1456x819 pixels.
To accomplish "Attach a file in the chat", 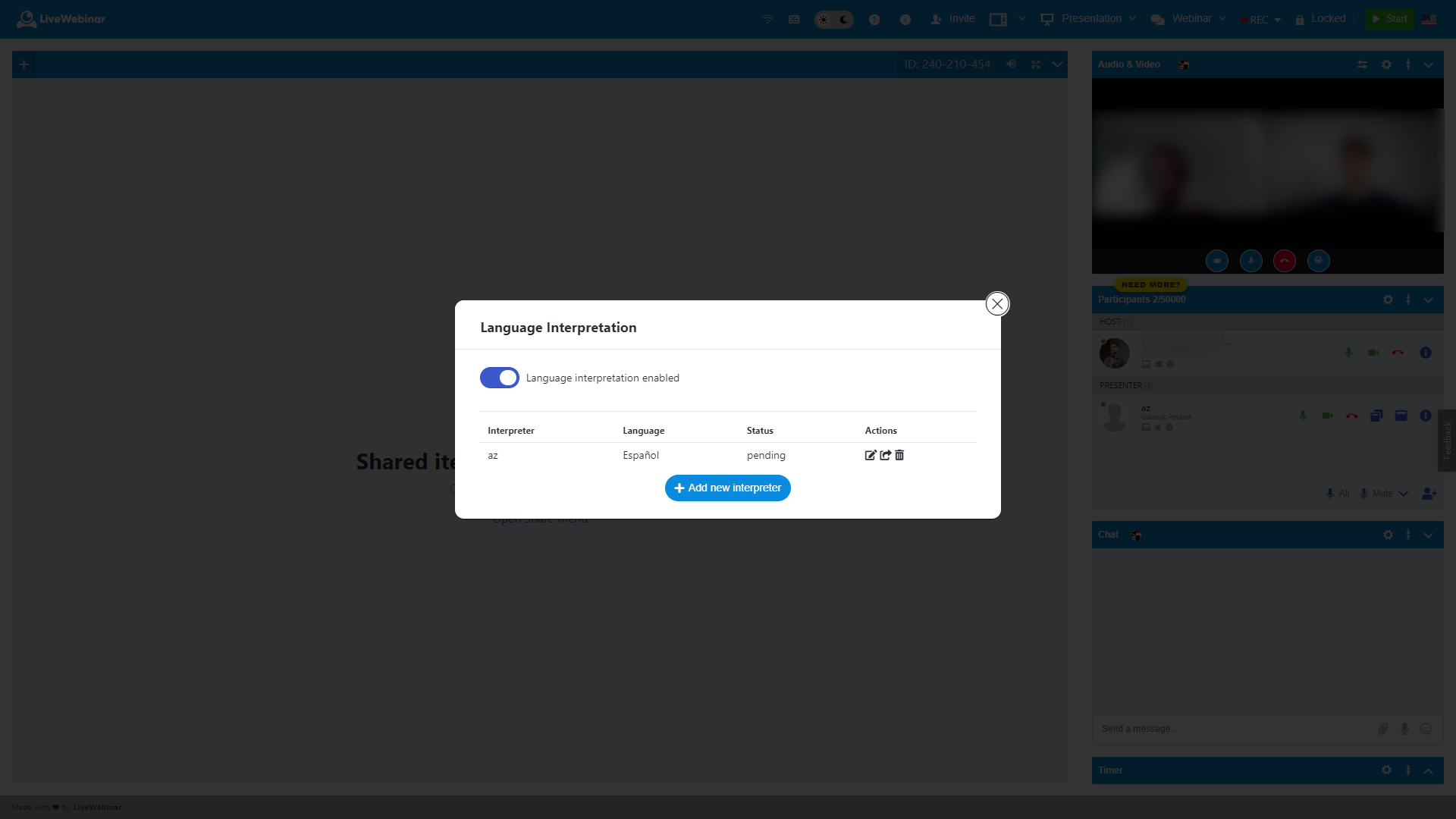I will tap(1383, 729).
